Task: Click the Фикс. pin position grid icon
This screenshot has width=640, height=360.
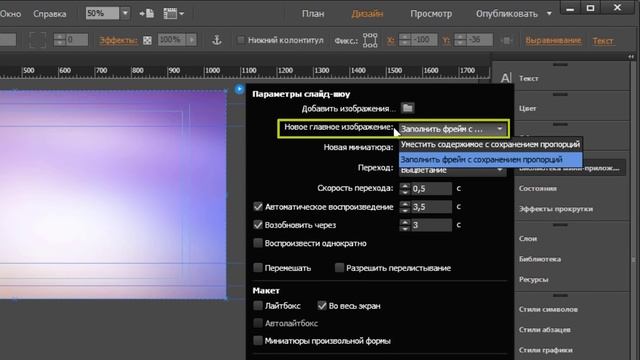Action: click(x=370, y=40)
